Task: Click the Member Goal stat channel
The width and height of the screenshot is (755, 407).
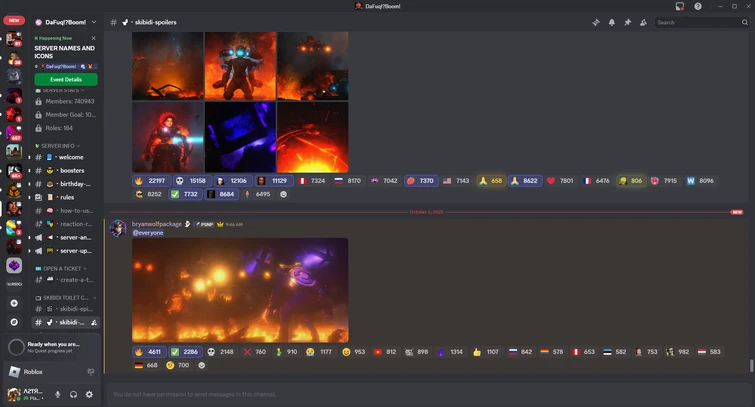Action: click(x=66, y=115)
